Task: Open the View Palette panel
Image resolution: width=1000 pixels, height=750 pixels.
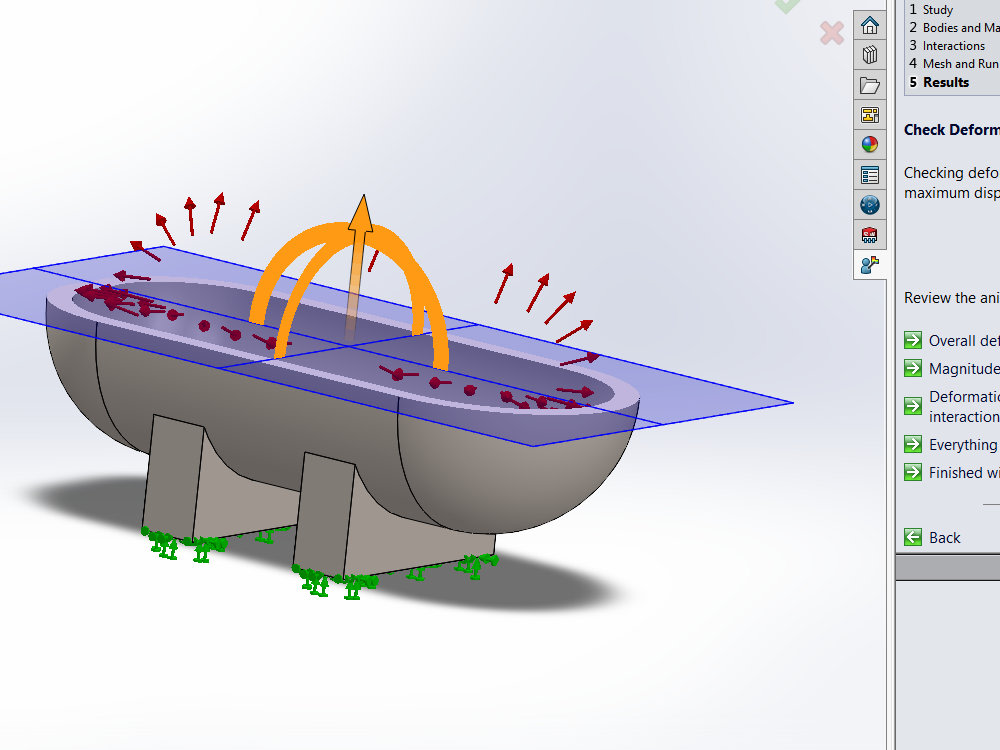Action: 869,115
